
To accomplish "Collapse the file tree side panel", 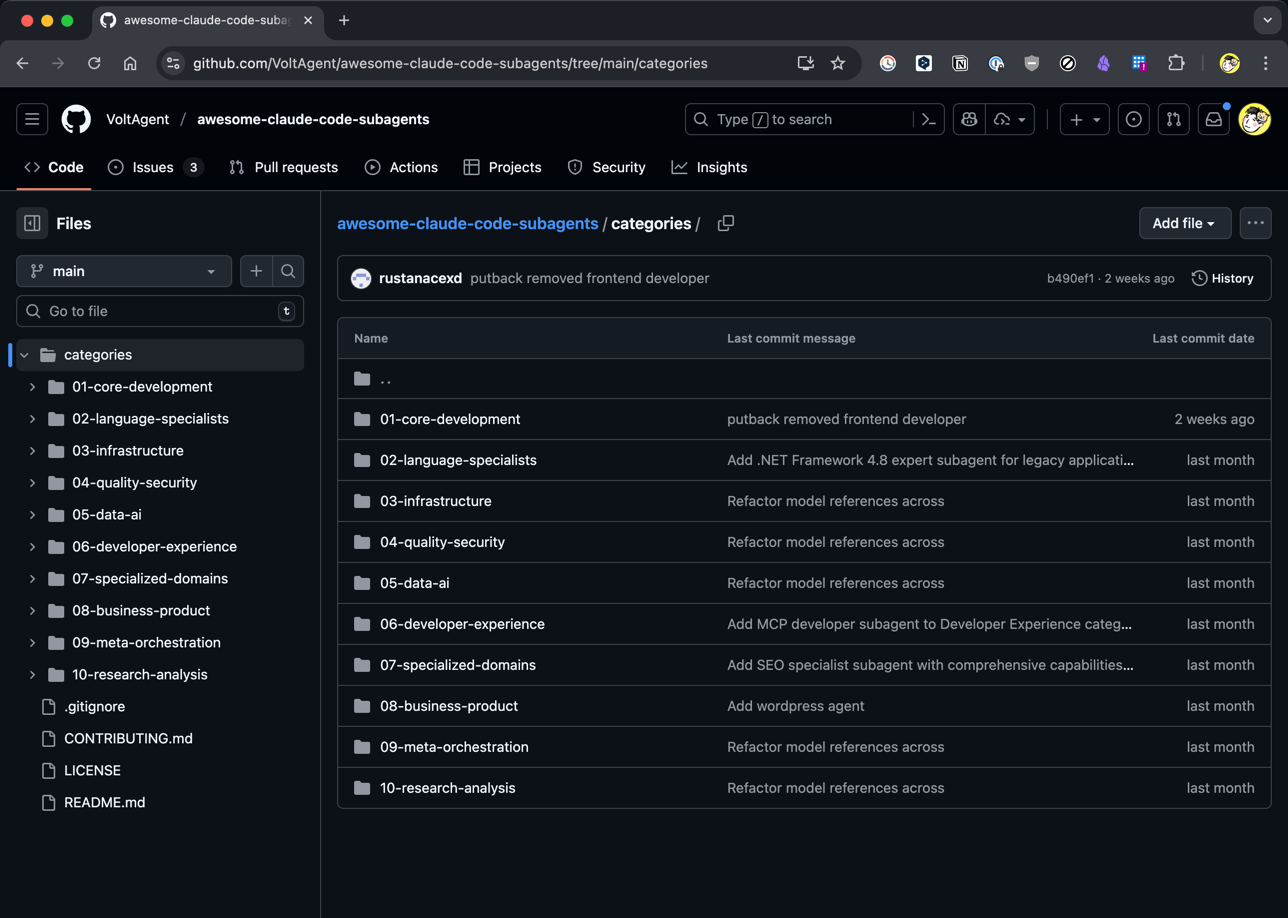I will [32, 223].
